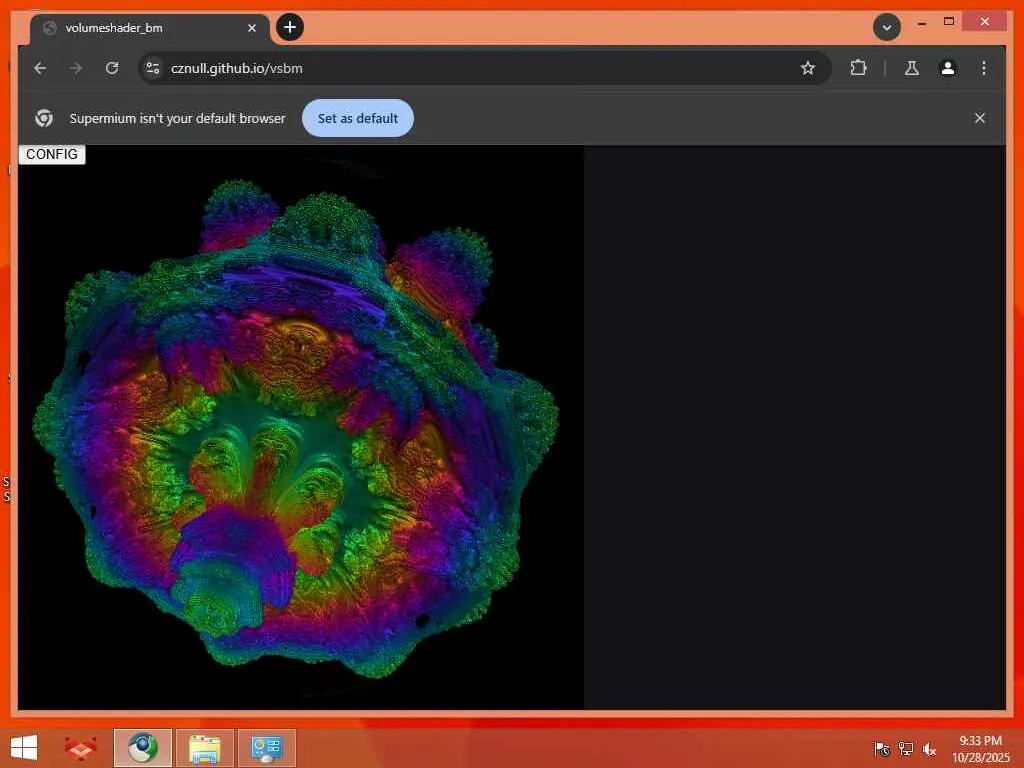Open Chrome Labs flask icon
Screen dimensions: 1024x768
click(912, 68)
